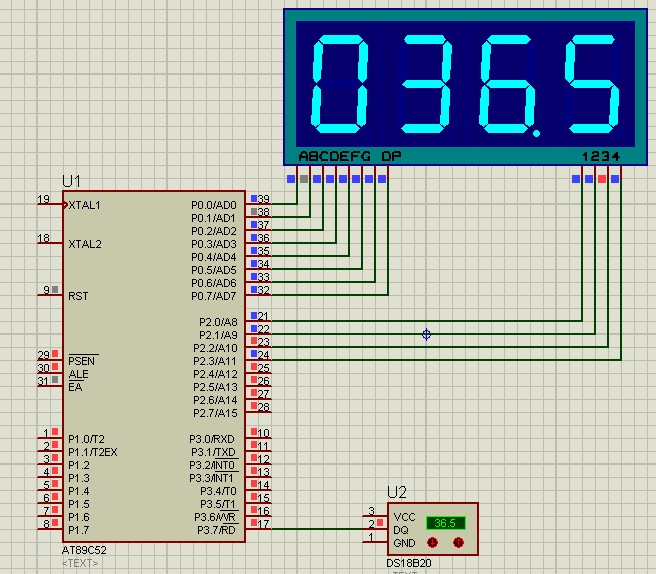This screenshot has height=574, width=656.
Task: Click the pin number 18 at XTAL2
Action: [44, 238]
